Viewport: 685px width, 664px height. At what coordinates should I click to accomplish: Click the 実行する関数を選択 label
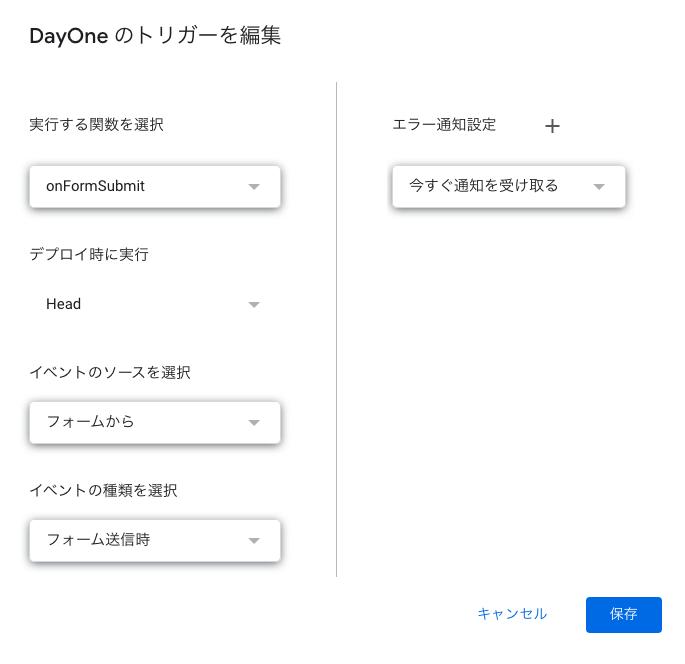[97, 124]
